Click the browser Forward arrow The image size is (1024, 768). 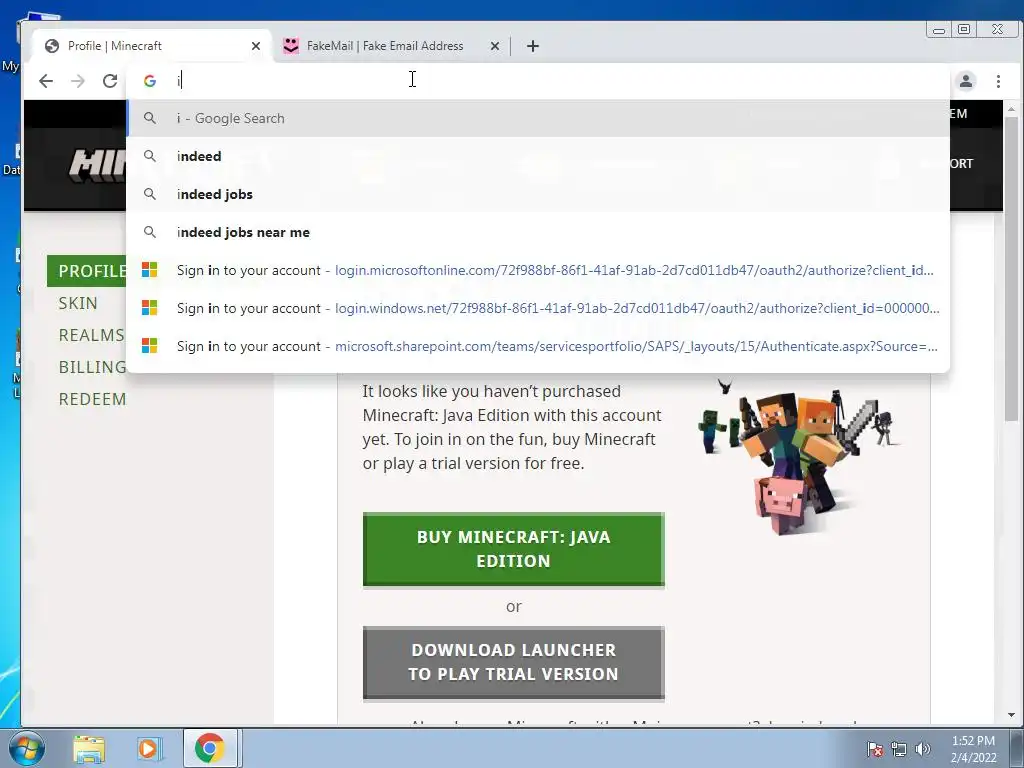[78, 81]
